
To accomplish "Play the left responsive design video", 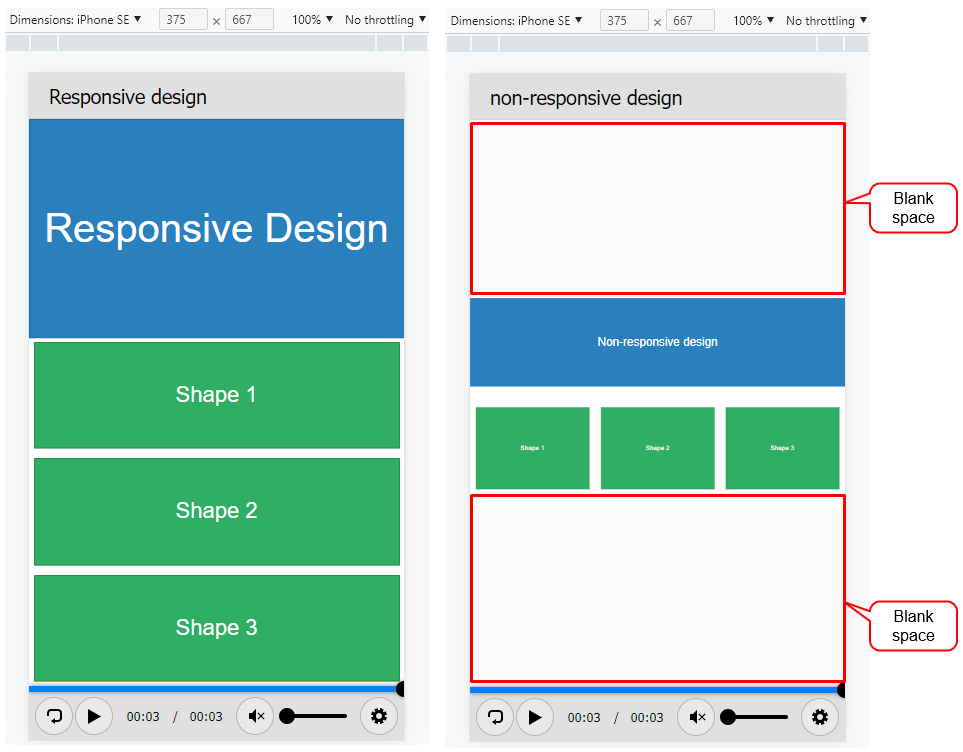I will click(94, 716).
